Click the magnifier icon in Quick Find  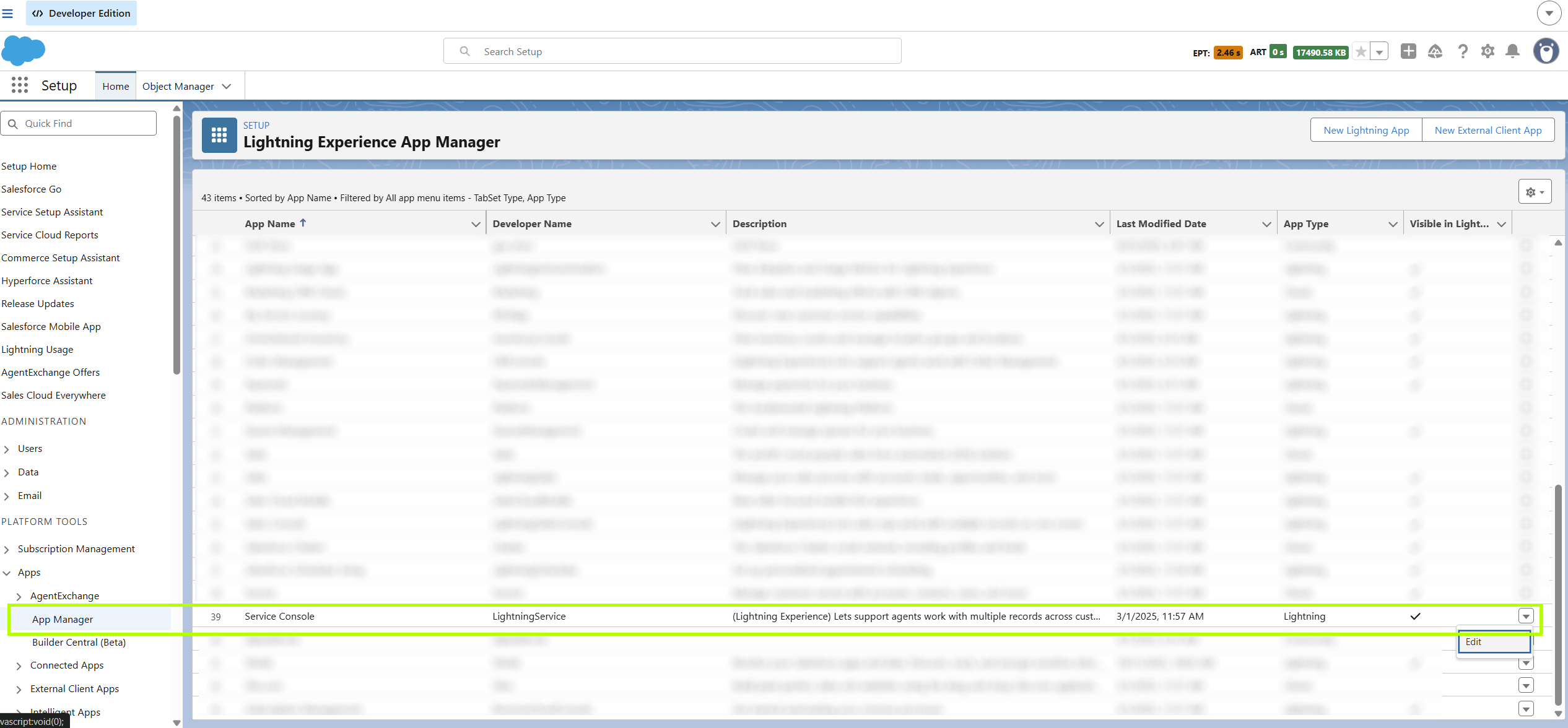(12, 124)
